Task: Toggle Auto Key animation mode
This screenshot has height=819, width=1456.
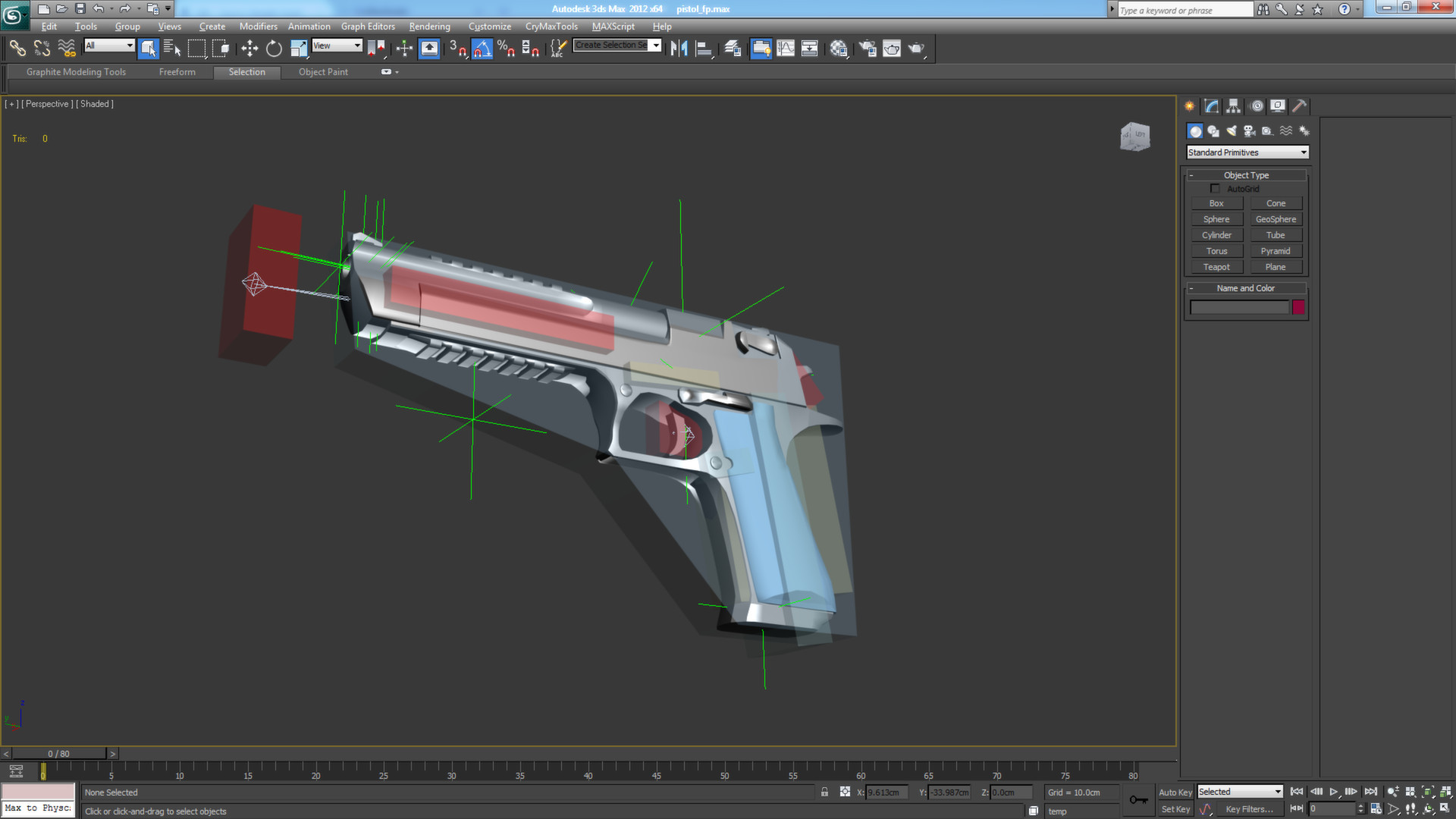Action: [x=1175, y=791]
